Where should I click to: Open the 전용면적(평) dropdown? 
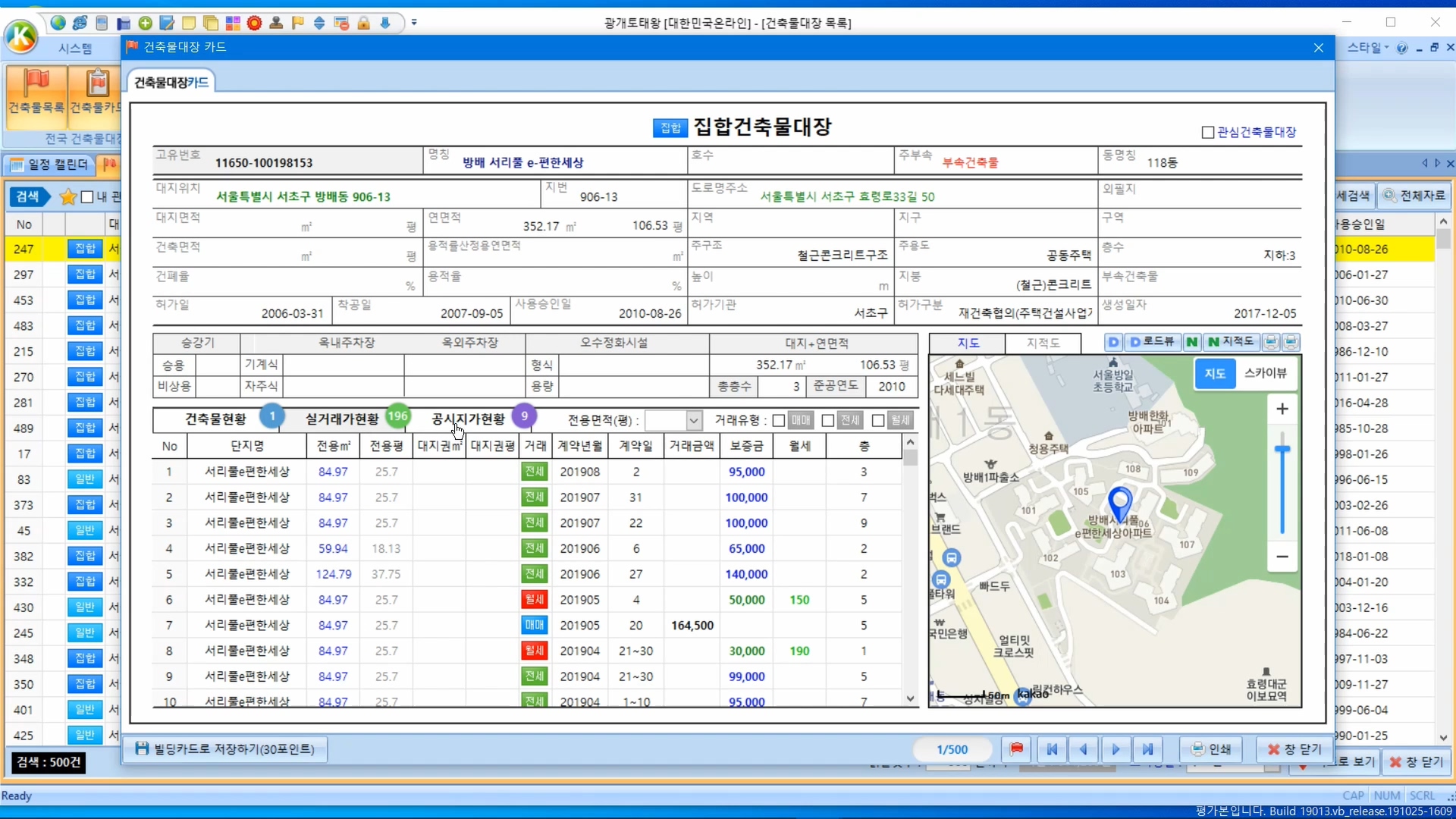[x=693, y=420]
